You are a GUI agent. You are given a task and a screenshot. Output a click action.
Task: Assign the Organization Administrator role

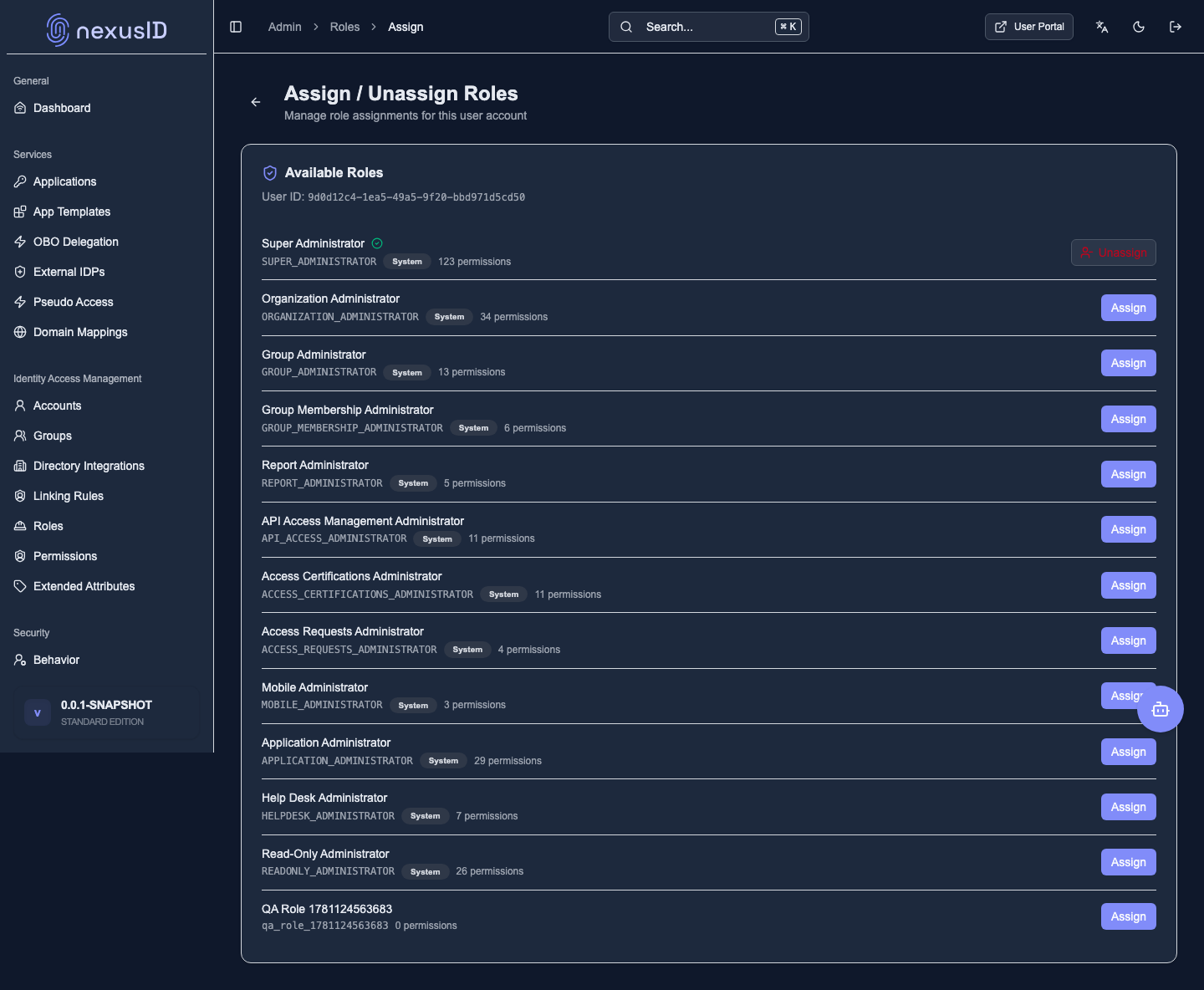point(1129,308)
